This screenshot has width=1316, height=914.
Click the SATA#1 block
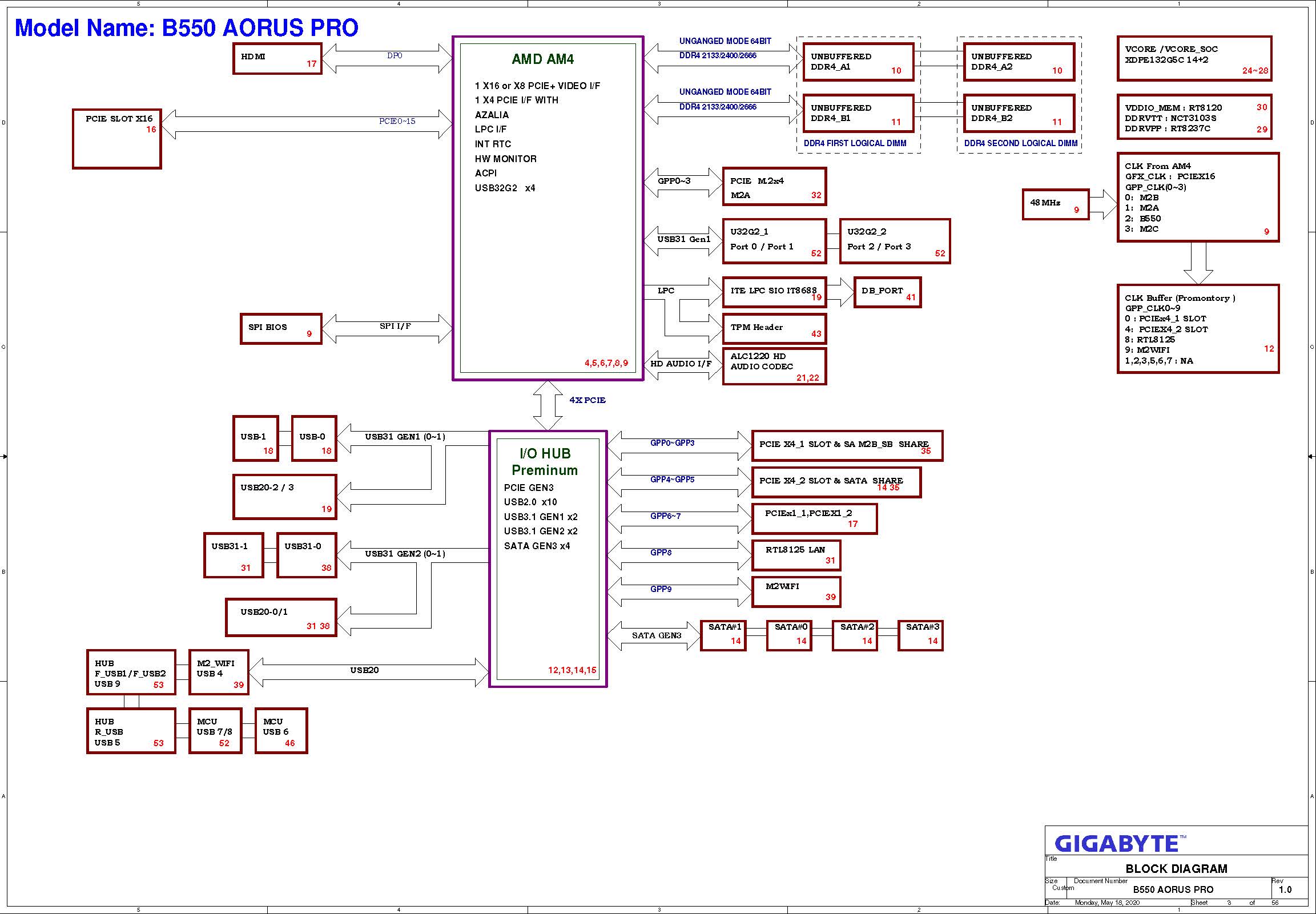point(723,635)
